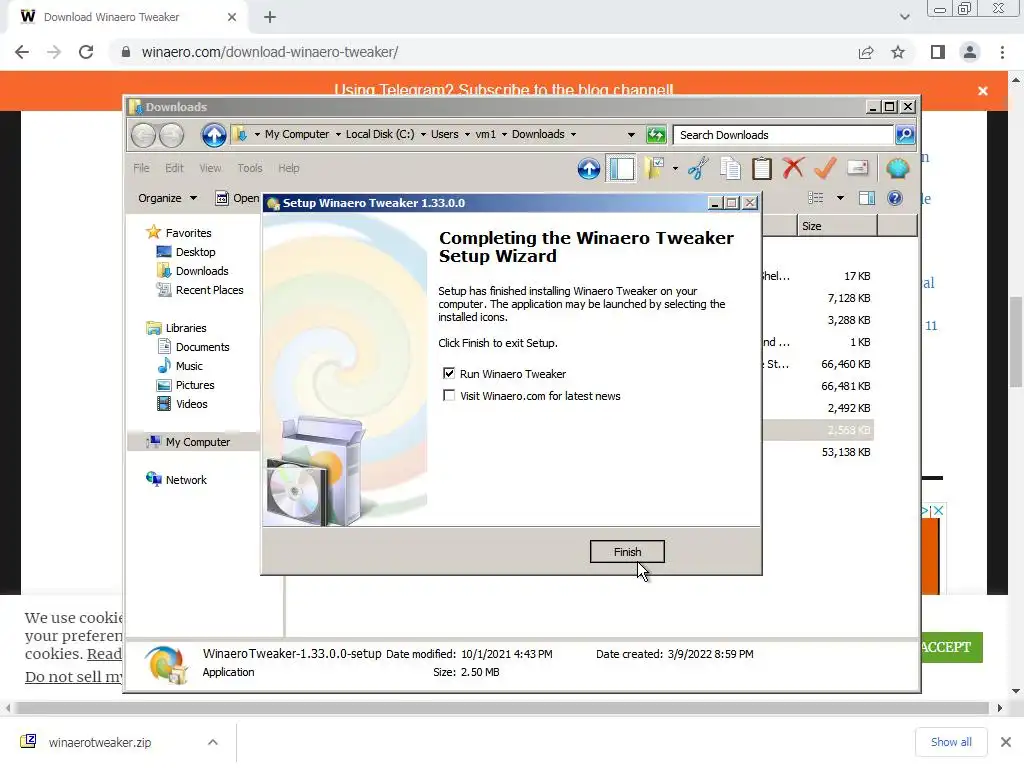Expand dropdown arrow after Local Disk (C:)
This screenshot has height=768, width=1024.
423,135
